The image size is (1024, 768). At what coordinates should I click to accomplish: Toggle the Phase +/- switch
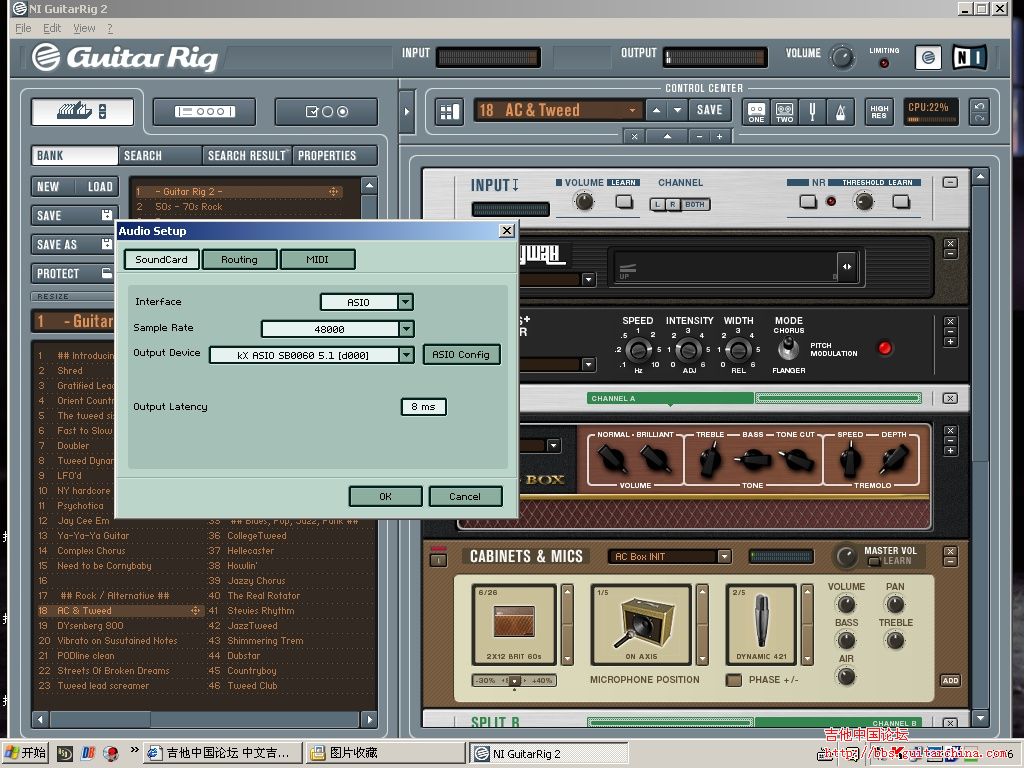pos(734,680)
